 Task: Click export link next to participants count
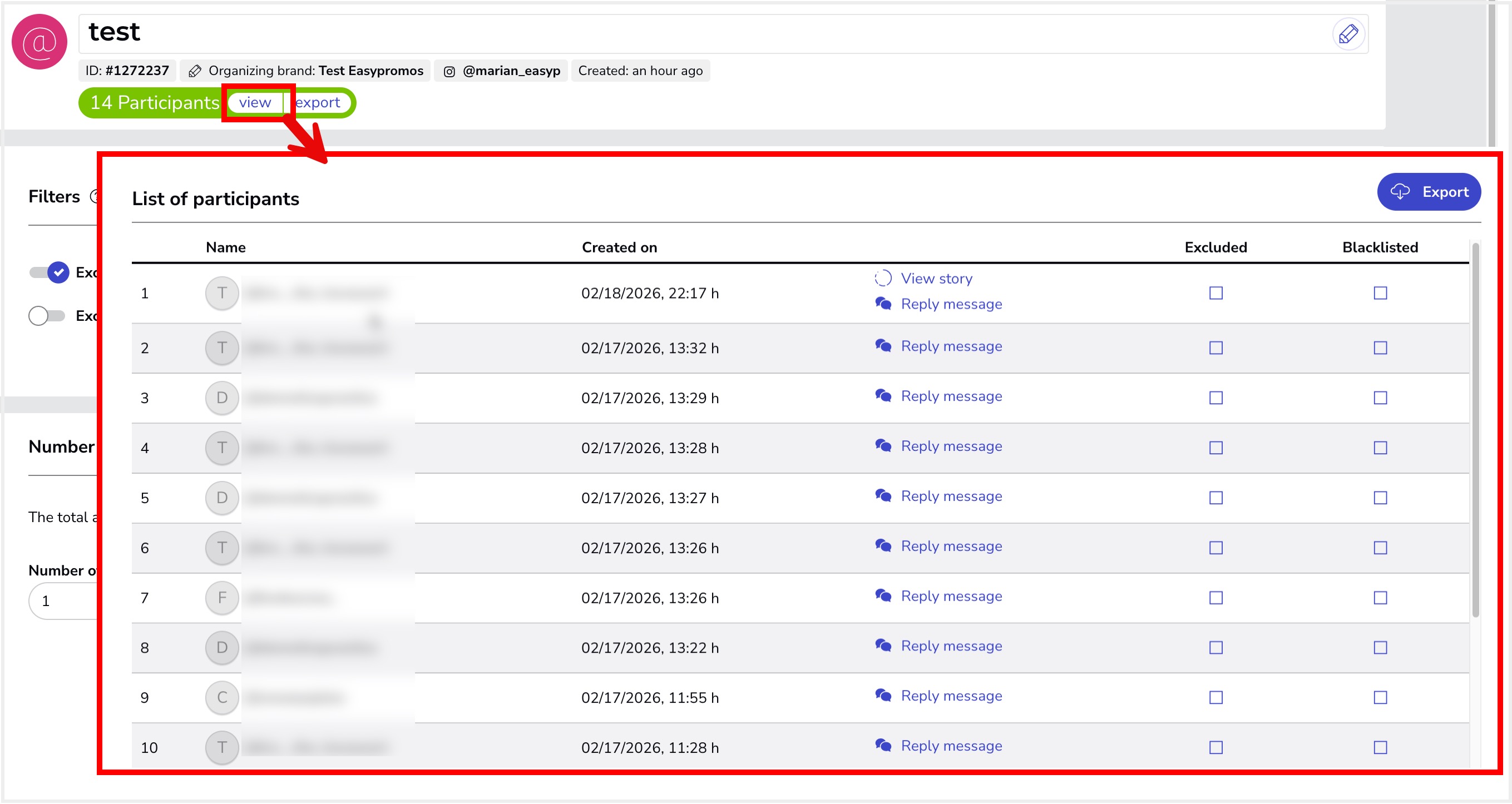pyautogui.click(x=318, y=103)
